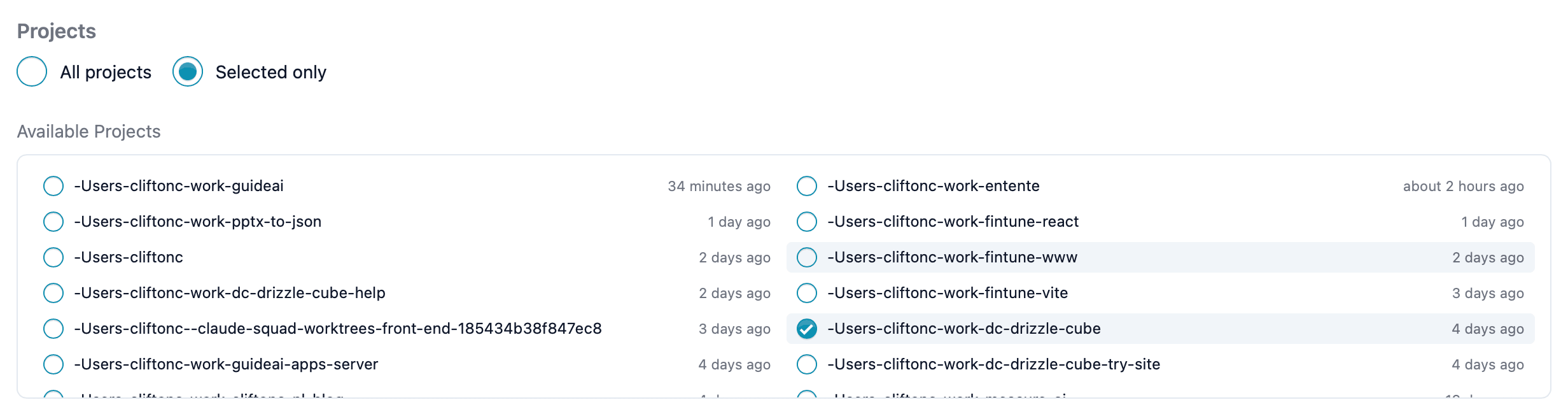1568x414 pixels.
Task: Check the dc-drizzle-cube-try-site project checkbox
Action: (x=807, y=364)
